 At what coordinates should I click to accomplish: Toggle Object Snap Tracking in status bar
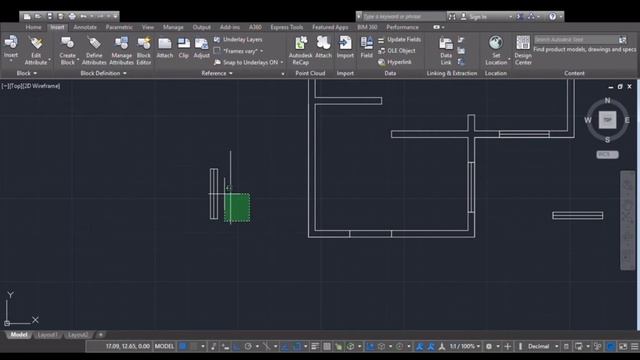pyautogui.click(x=285, y=347)
